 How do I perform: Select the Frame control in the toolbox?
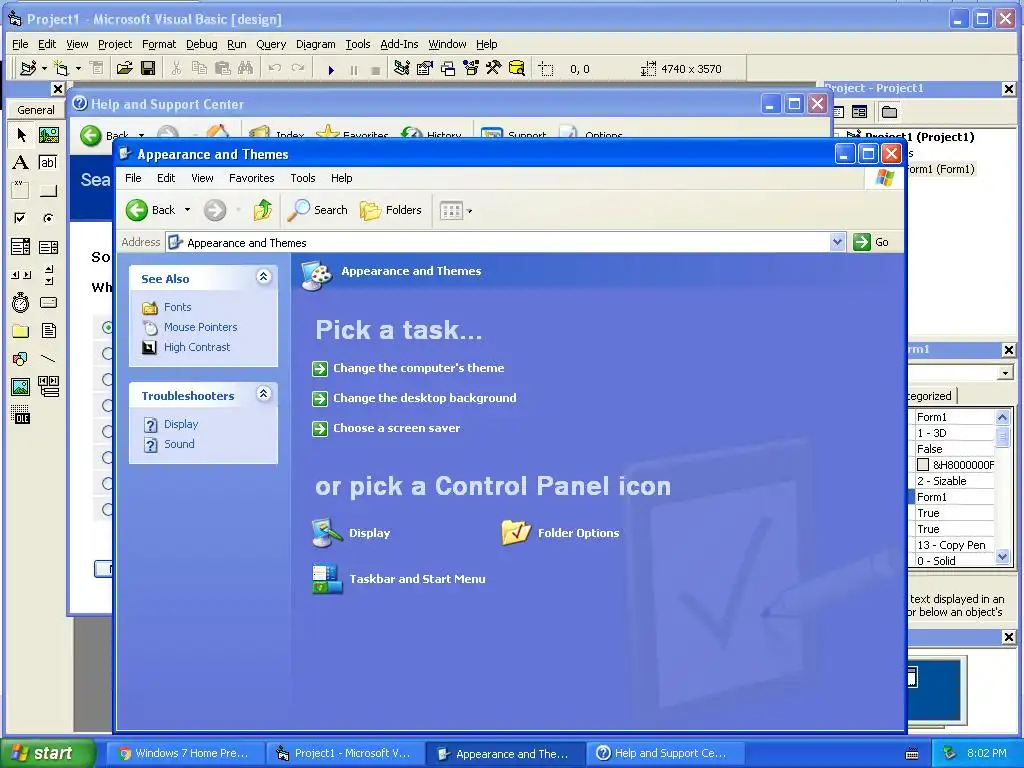click(x=21, y=190)
